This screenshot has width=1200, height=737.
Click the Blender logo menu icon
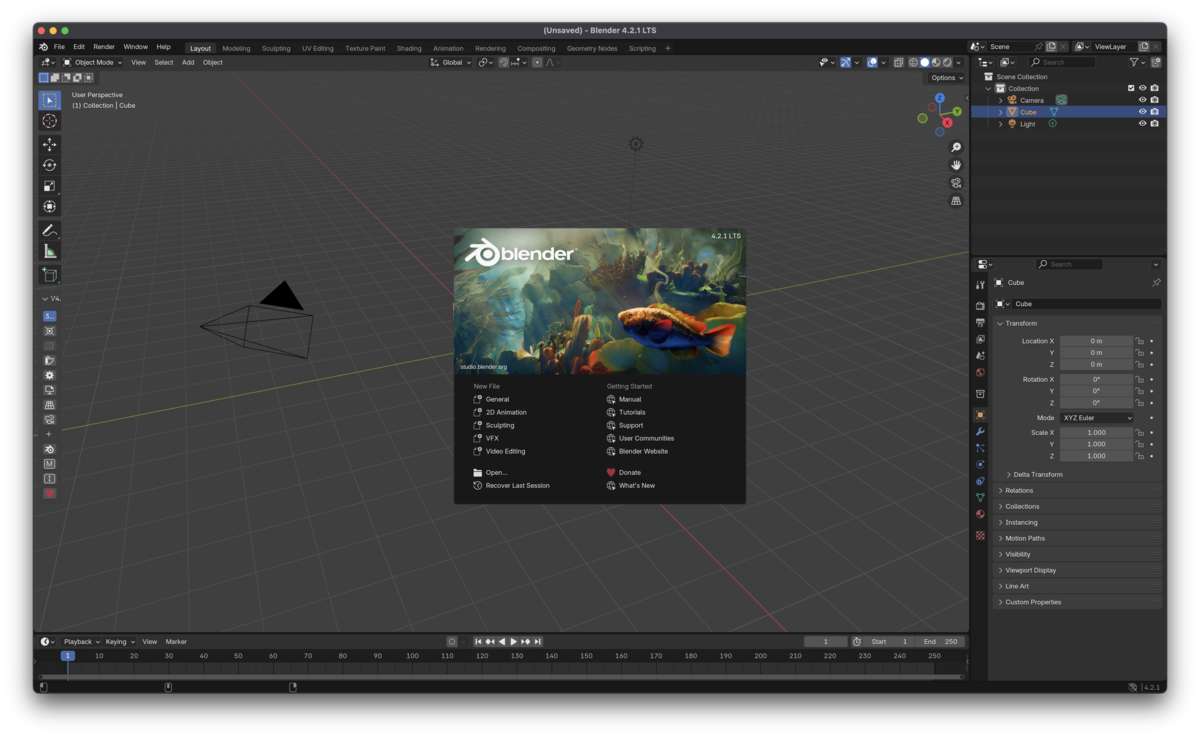[x=43, y=47]
